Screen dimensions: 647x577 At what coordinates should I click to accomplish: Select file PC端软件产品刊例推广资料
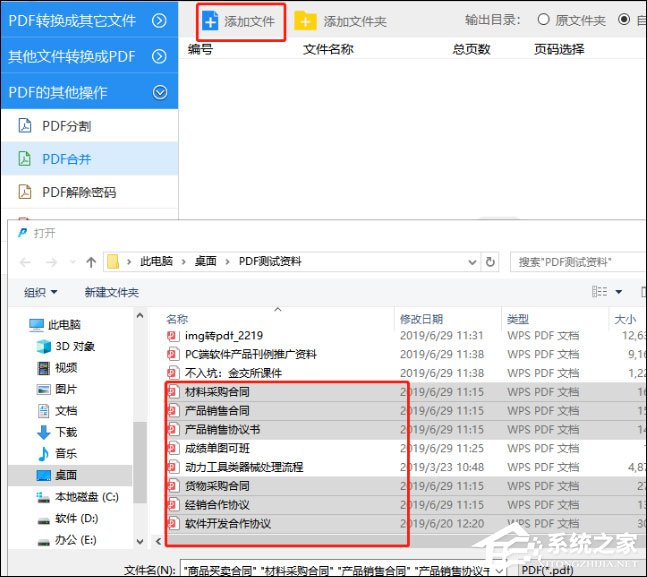tap(250, 355)
